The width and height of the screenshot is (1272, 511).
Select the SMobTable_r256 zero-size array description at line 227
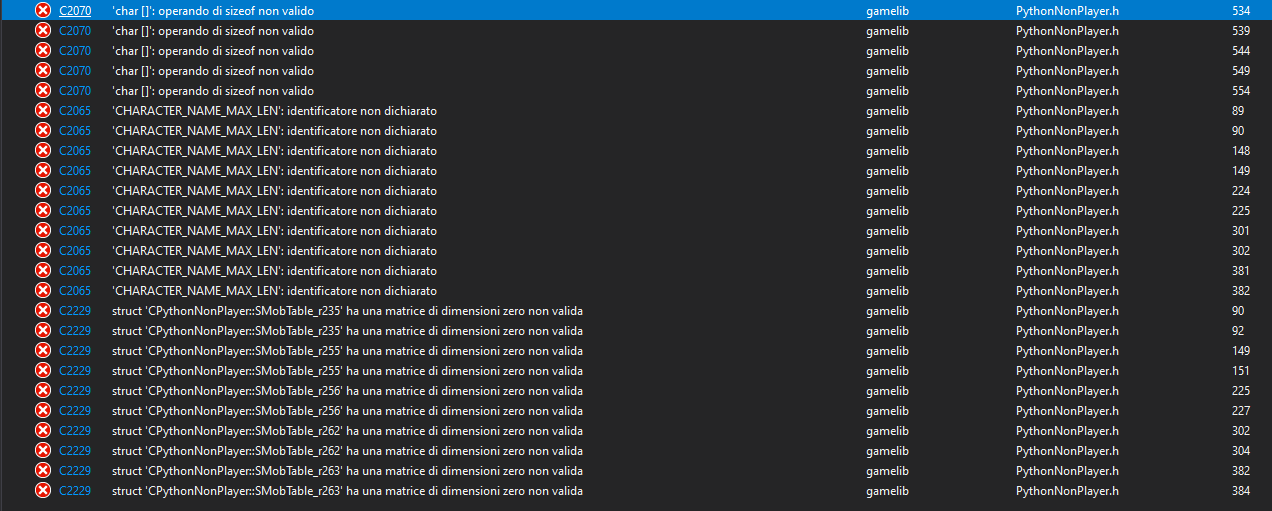tap(347, 410)
